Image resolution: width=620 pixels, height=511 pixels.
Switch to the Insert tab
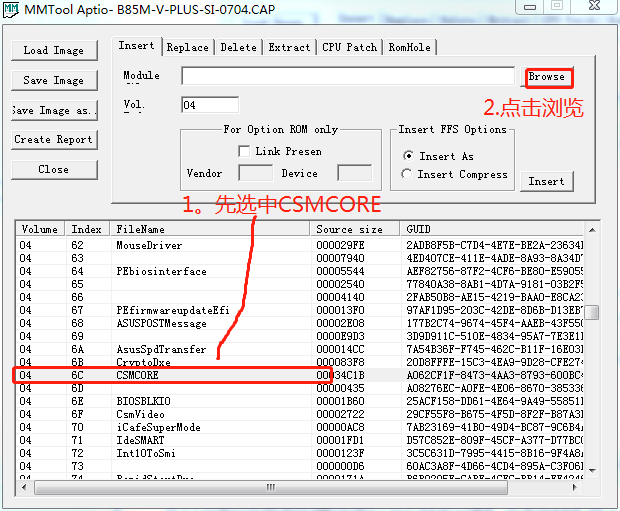click(x=137, y=46)
